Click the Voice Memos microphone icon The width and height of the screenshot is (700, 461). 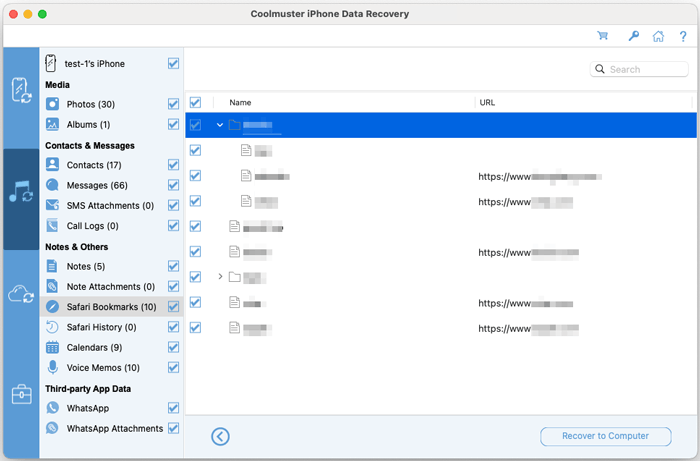tap(52, 367)
